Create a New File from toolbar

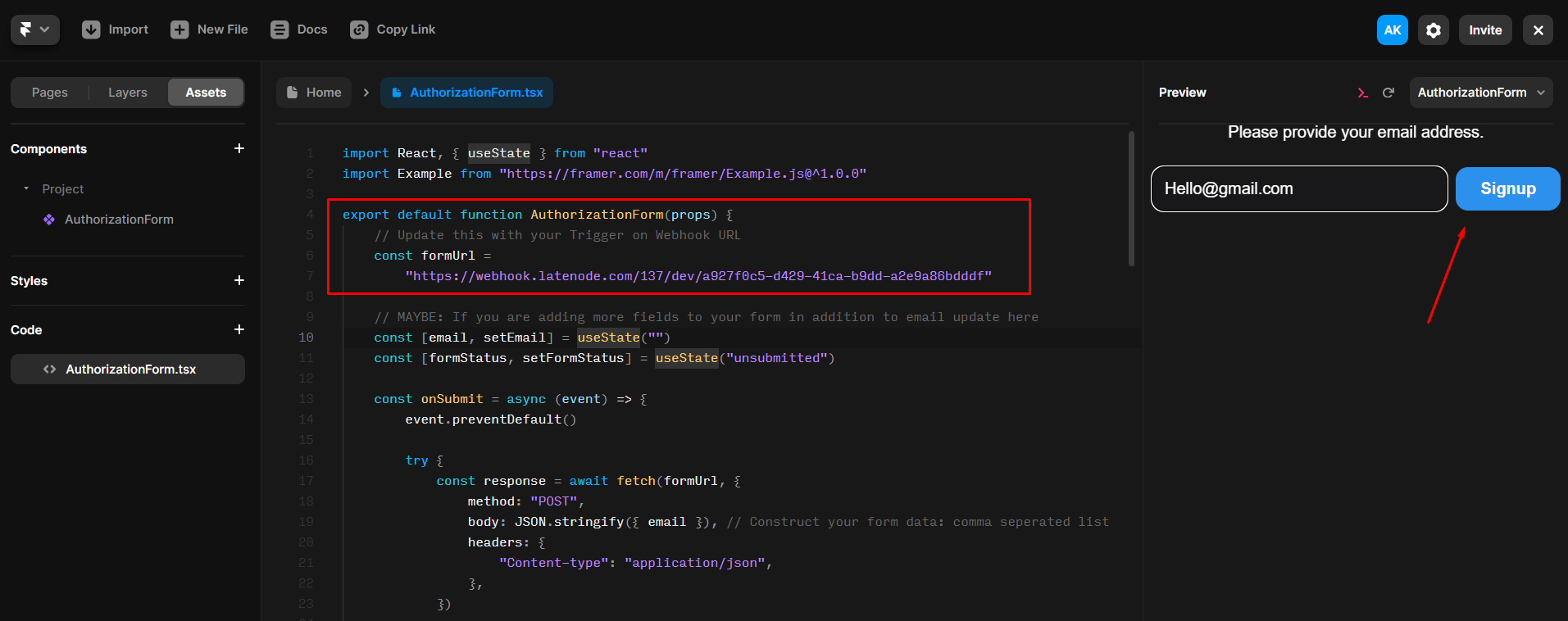pos(209,29)
